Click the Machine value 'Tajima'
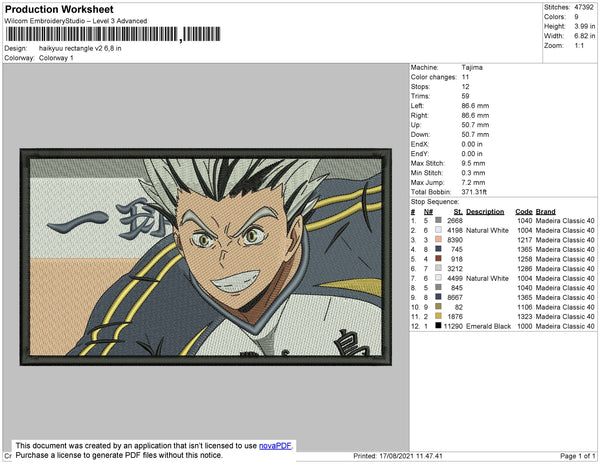Viewport: 600px width, 464px height. click(472, 67)
